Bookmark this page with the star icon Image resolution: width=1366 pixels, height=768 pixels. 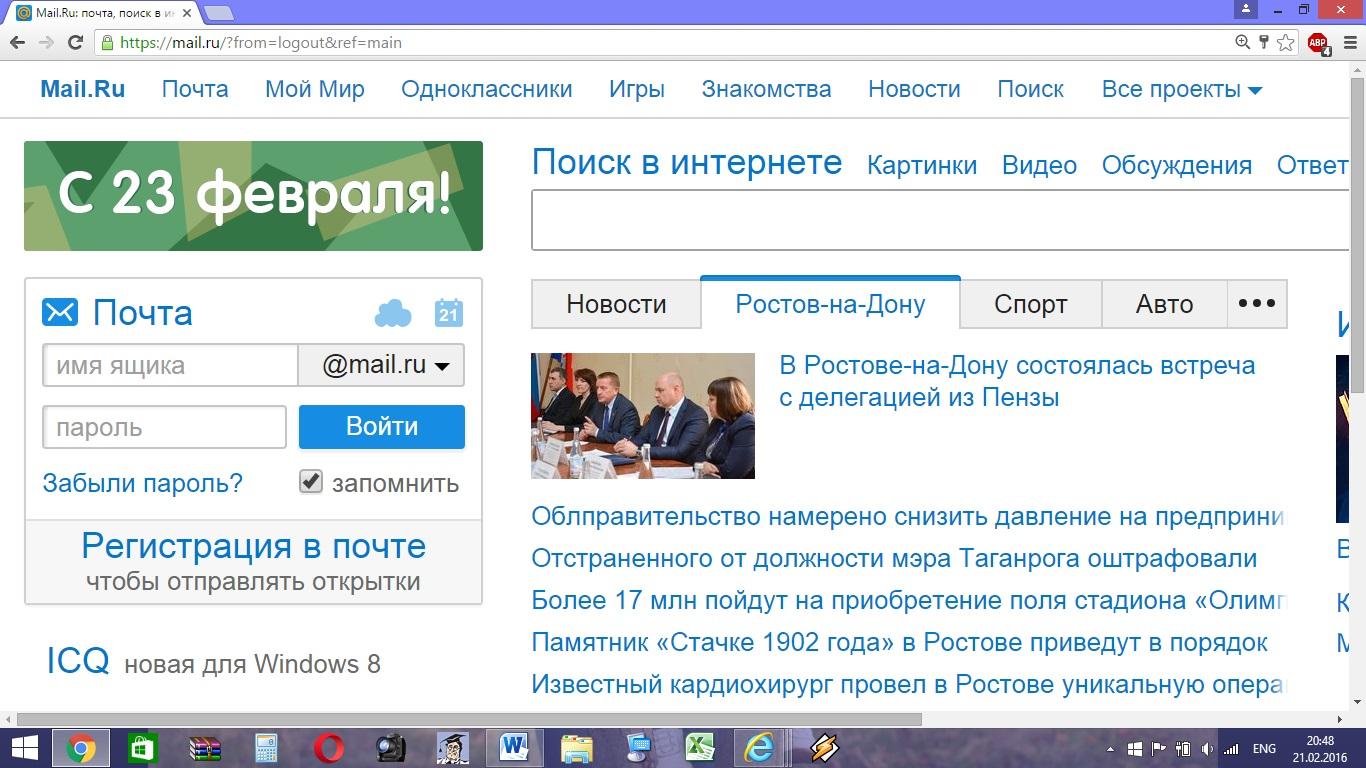(1286, 43)
